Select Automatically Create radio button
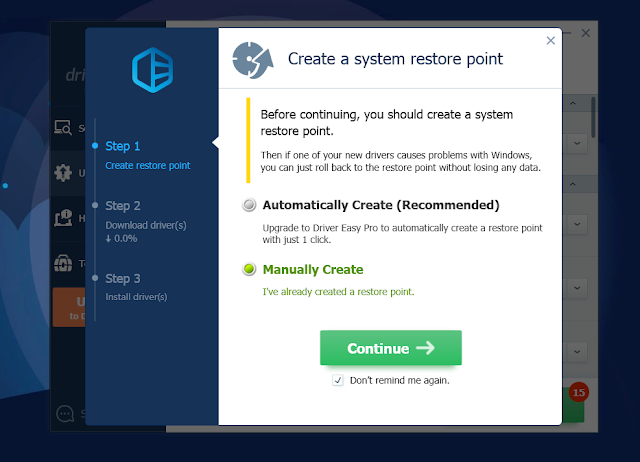Image resolution: width=640 pixels, height=462 pixels. click(249, 204)
